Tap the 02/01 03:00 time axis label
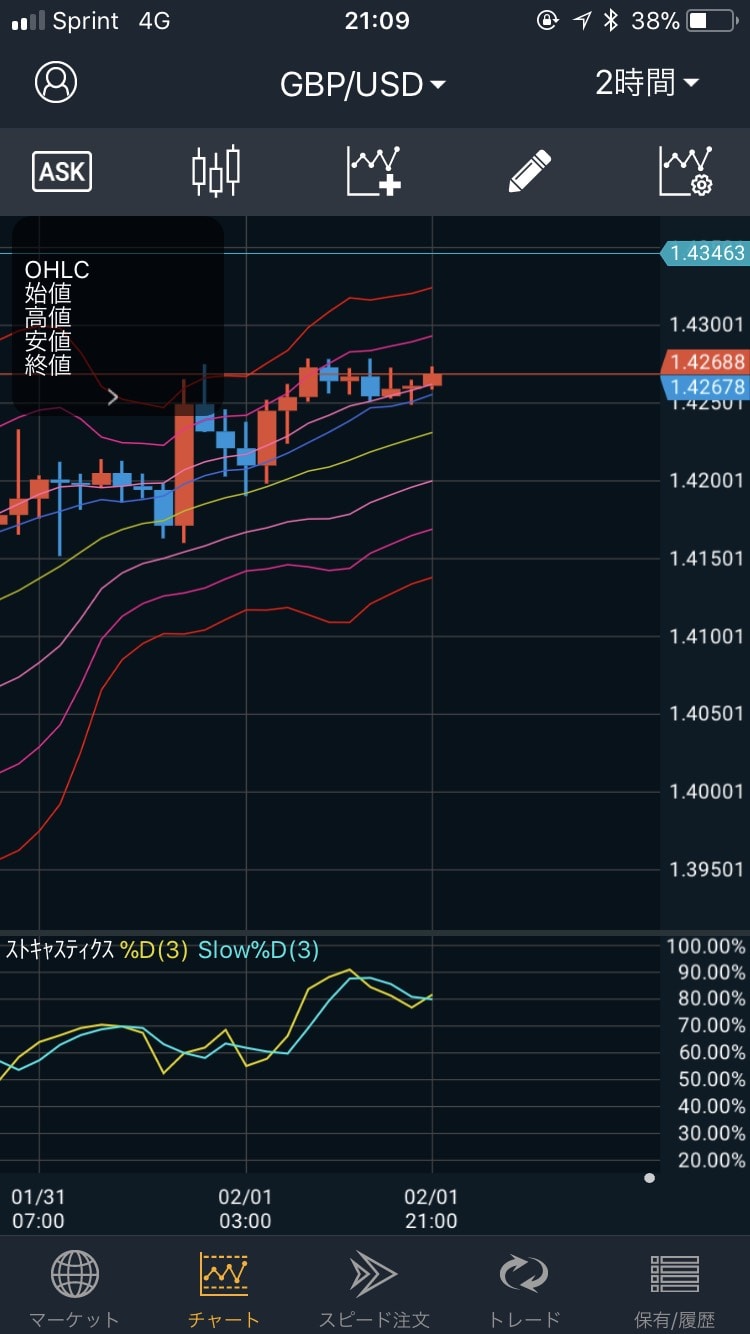The width and height of the screenshot is (750, 1334). [x=245, y=1208]
